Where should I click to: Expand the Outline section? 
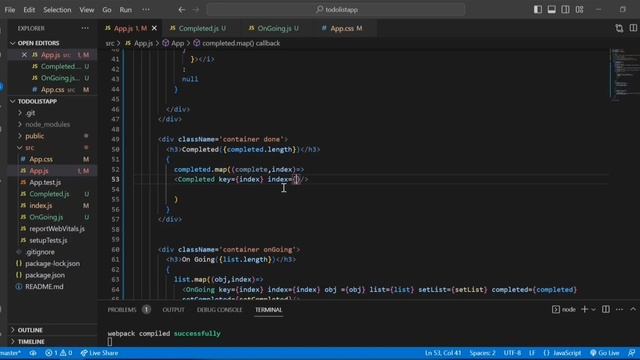pos(30,330)
